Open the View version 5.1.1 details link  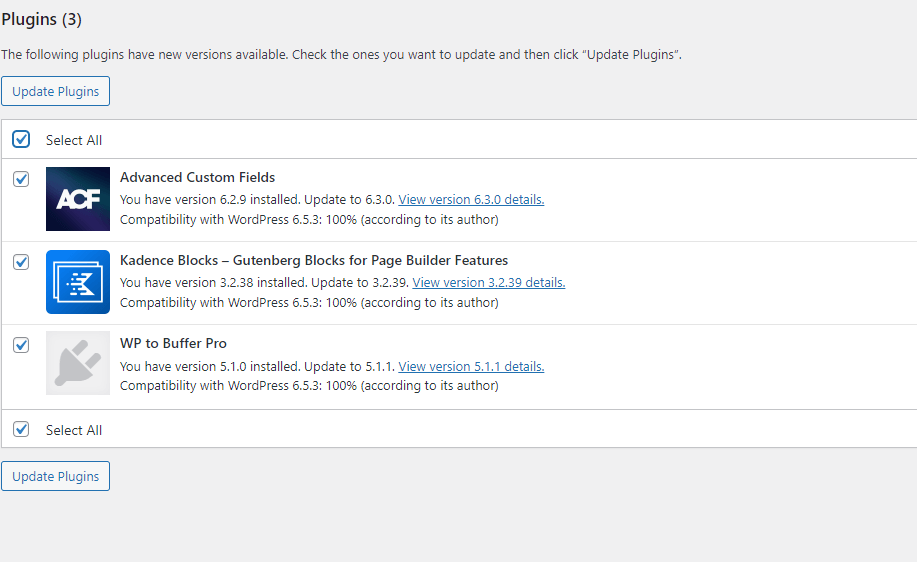pyautogui.click(x=471, y=367)
